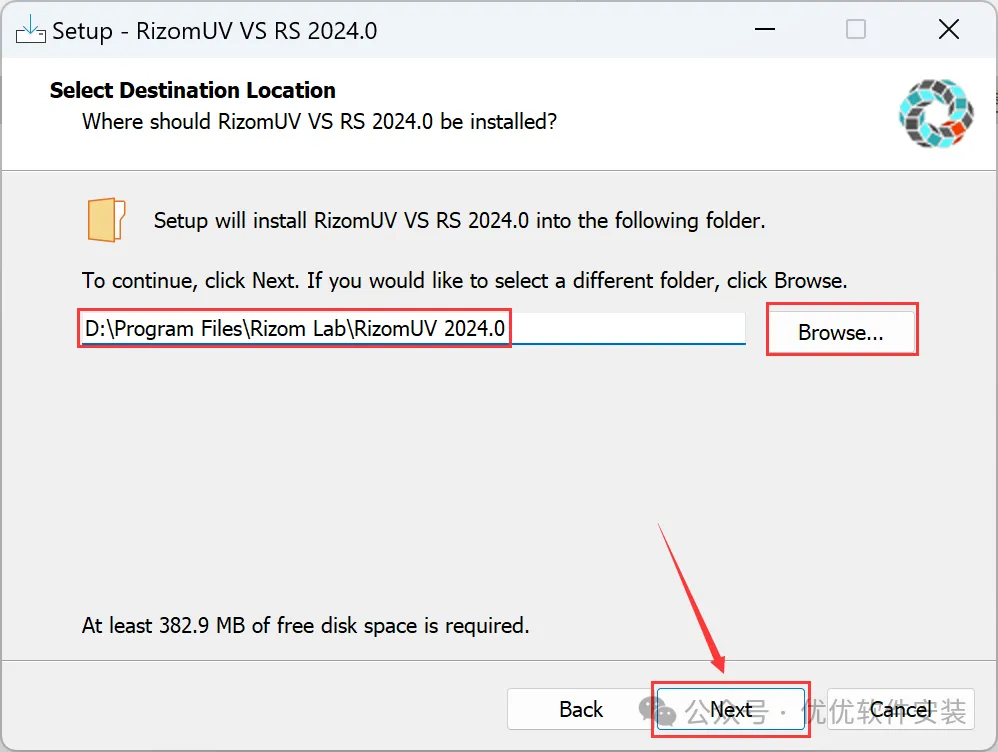The width and height of the screenshot is (998, 752).
Task: Click the Next button
Action: click(731, 709)
